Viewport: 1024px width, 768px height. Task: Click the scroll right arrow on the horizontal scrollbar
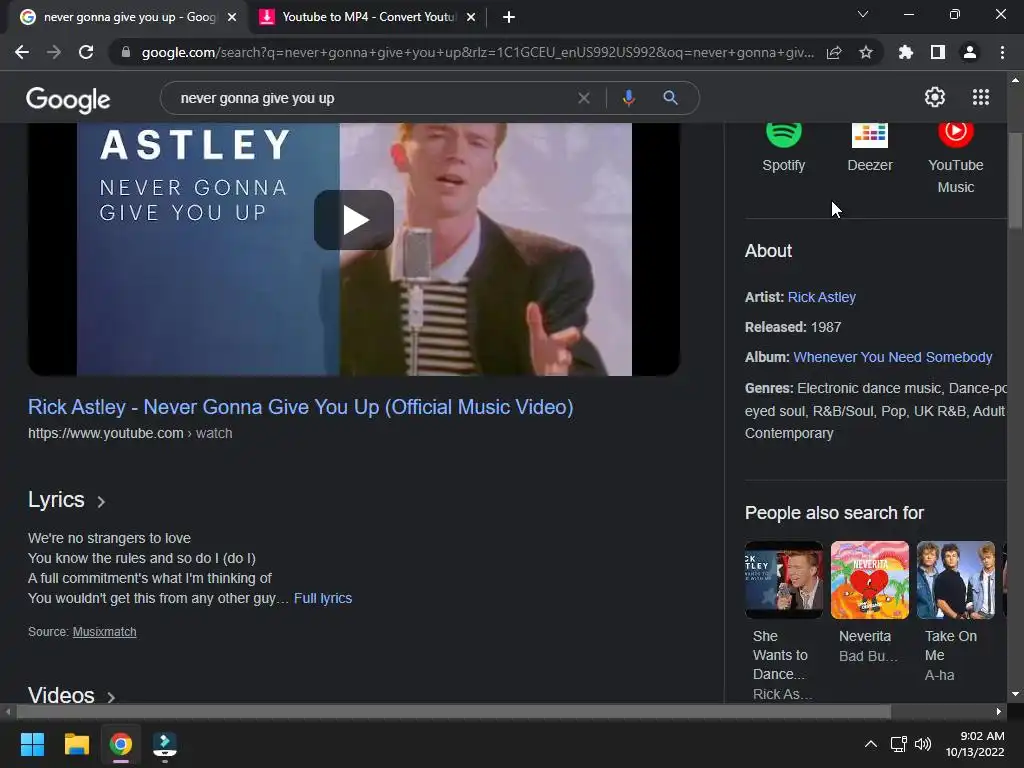click(999, 711)
